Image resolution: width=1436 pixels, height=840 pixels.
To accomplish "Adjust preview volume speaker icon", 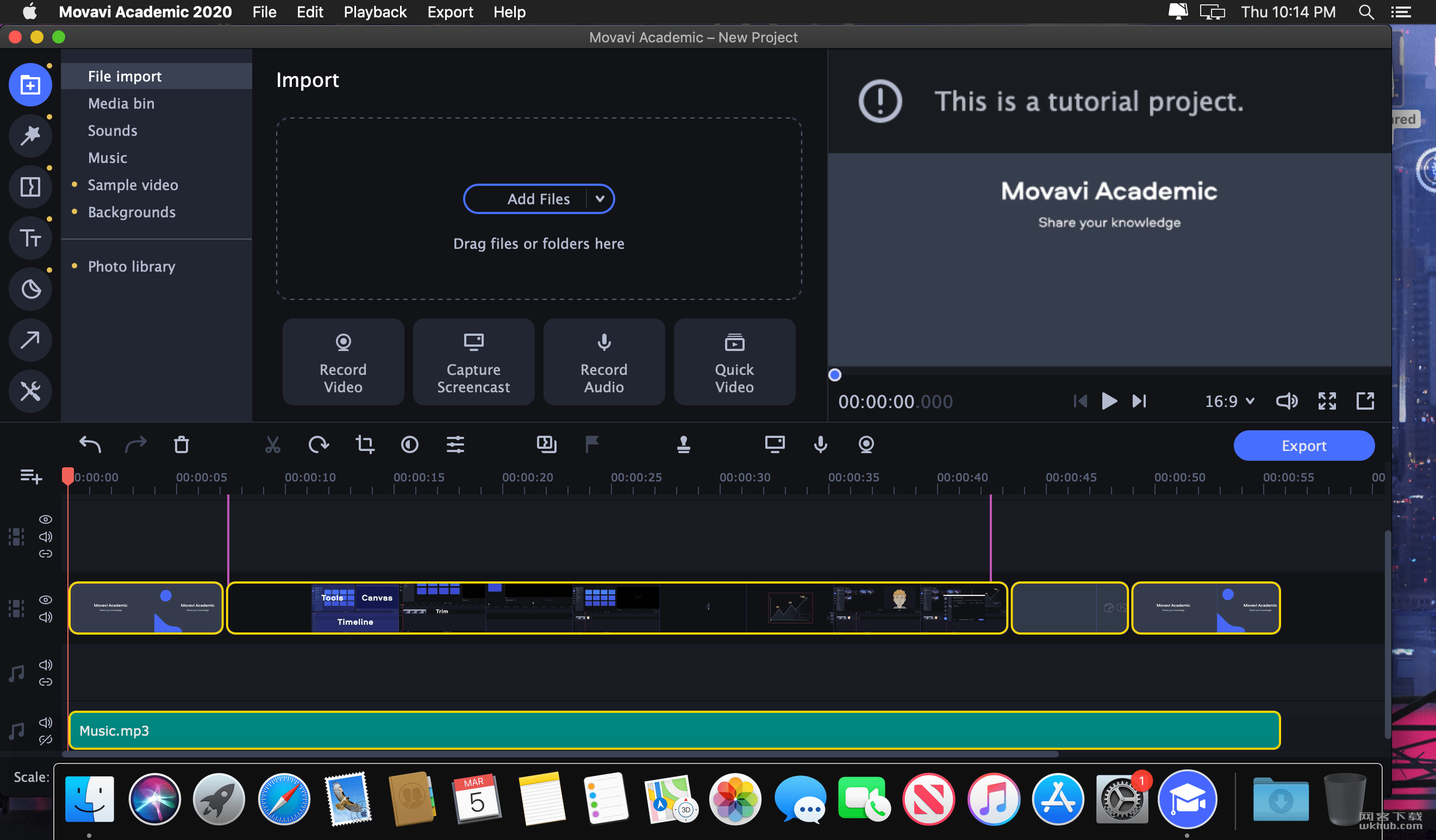I will click(1287, 402).
